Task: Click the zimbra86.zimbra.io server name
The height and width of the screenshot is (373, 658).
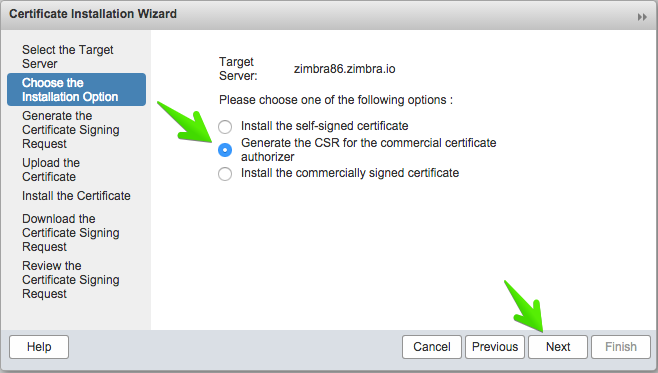Action: (345, 69)
